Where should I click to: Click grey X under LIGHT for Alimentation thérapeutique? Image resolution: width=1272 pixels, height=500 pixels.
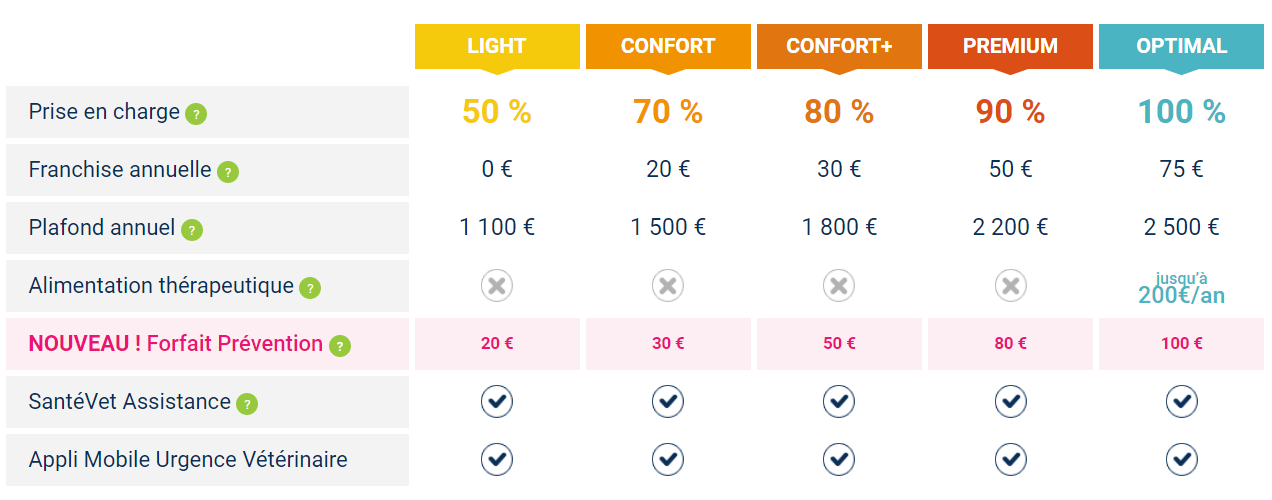point(497,286)
